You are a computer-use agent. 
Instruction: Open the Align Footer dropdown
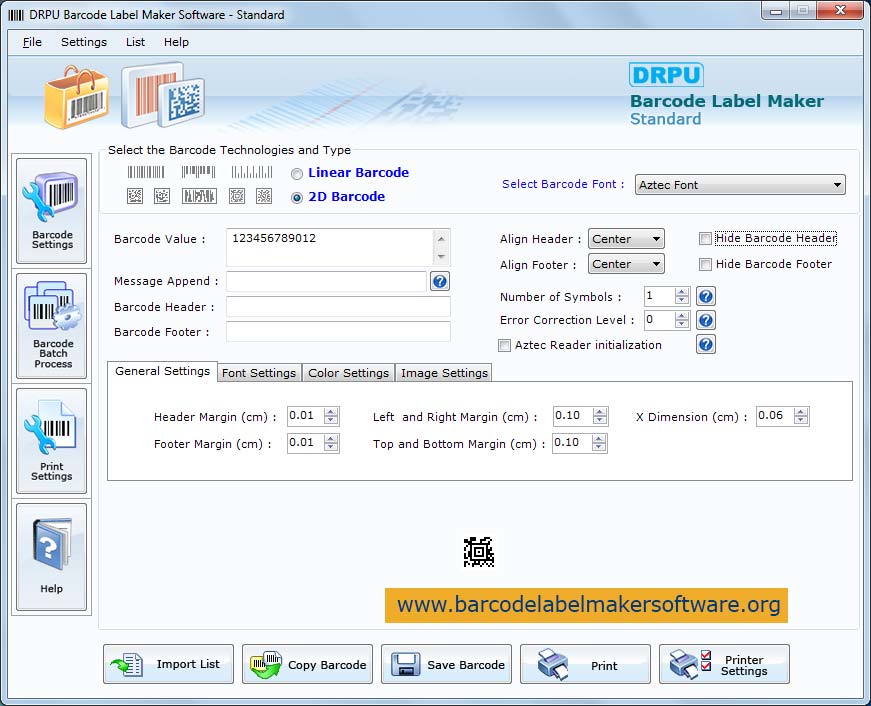[626, 264]
